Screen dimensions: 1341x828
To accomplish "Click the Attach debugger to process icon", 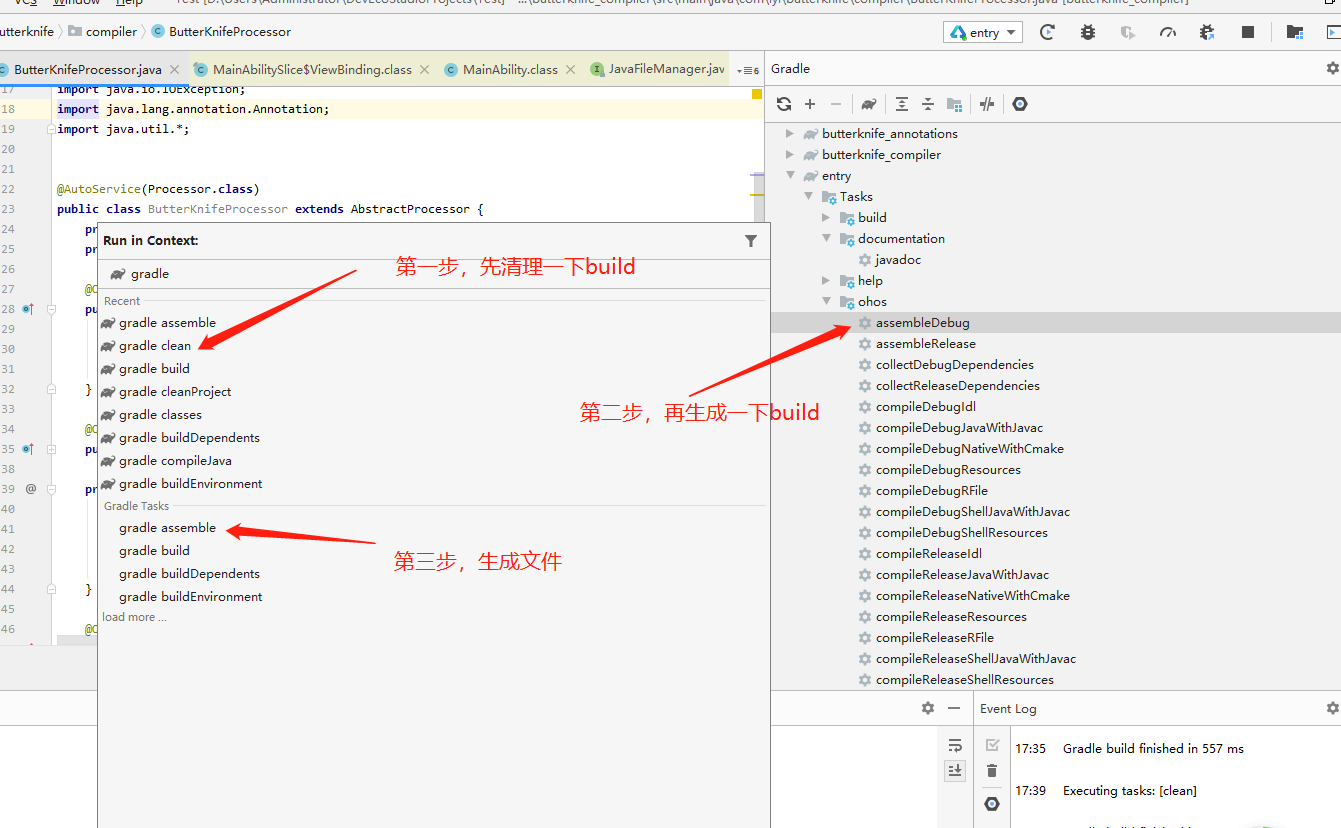I will [x=1208, y=32].
